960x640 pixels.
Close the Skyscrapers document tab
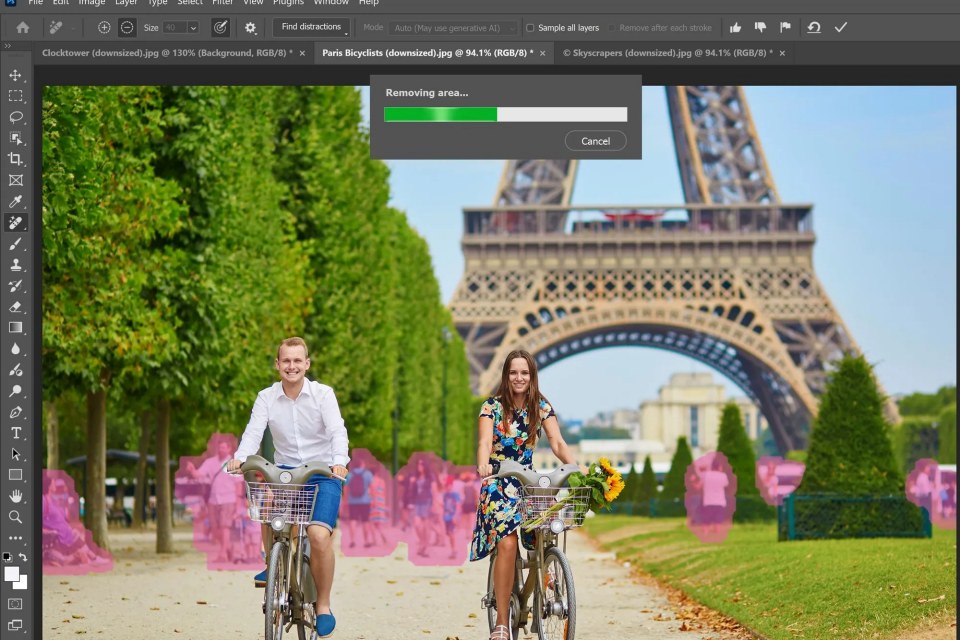tap(782, 53)
